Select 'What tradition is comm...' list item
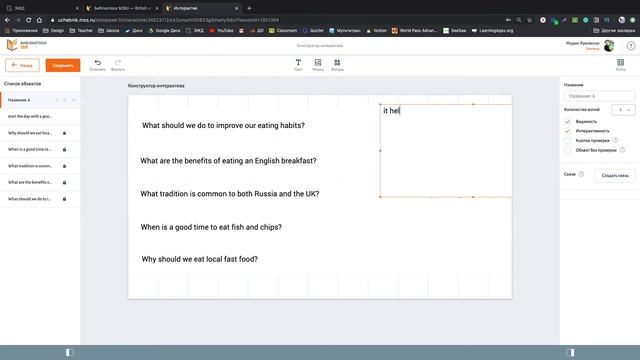The height and width of the screenshot is (360, 640). click(x=40, y=166)
